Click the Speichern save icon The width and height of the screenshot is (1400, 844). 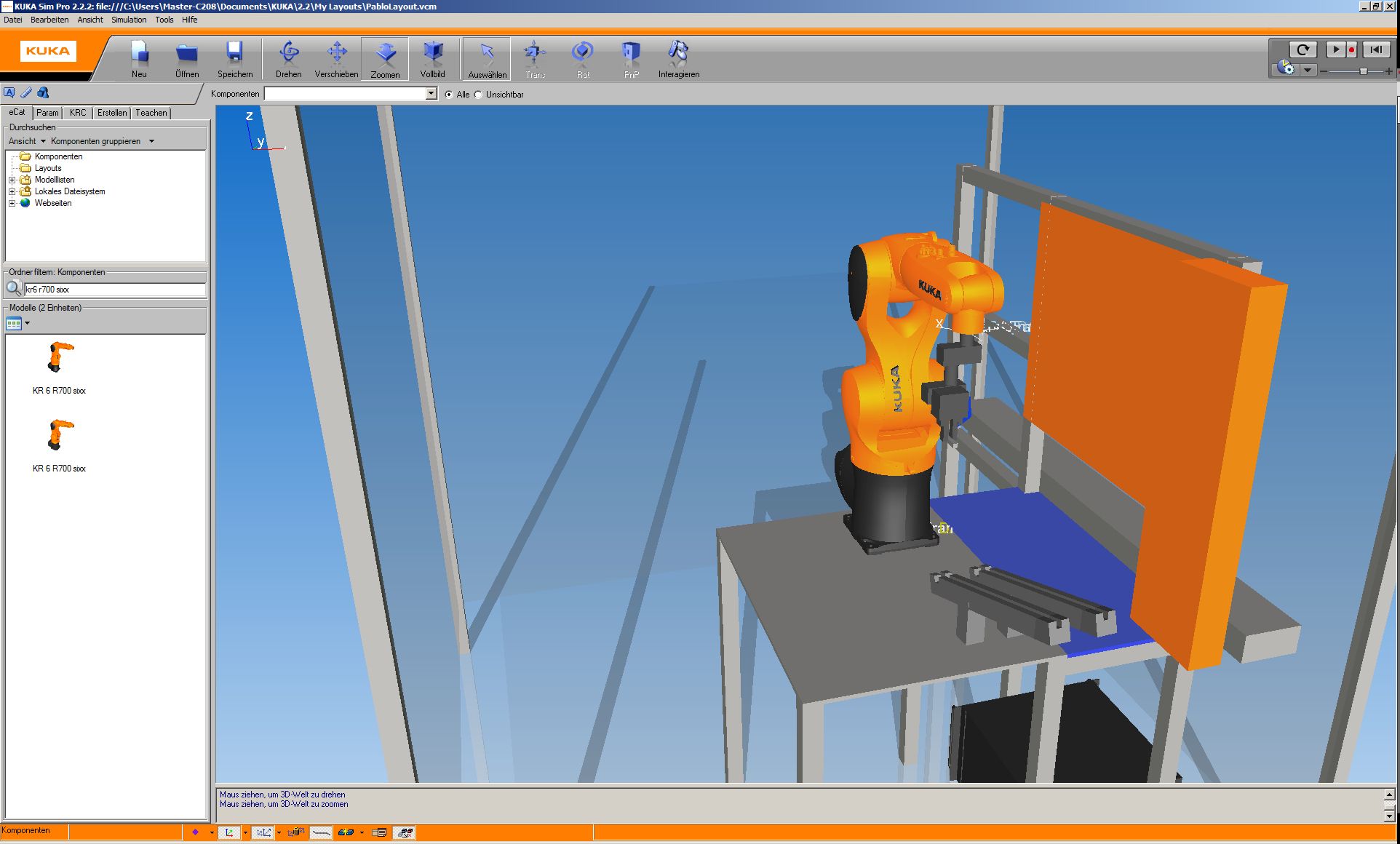pos(234,58)
